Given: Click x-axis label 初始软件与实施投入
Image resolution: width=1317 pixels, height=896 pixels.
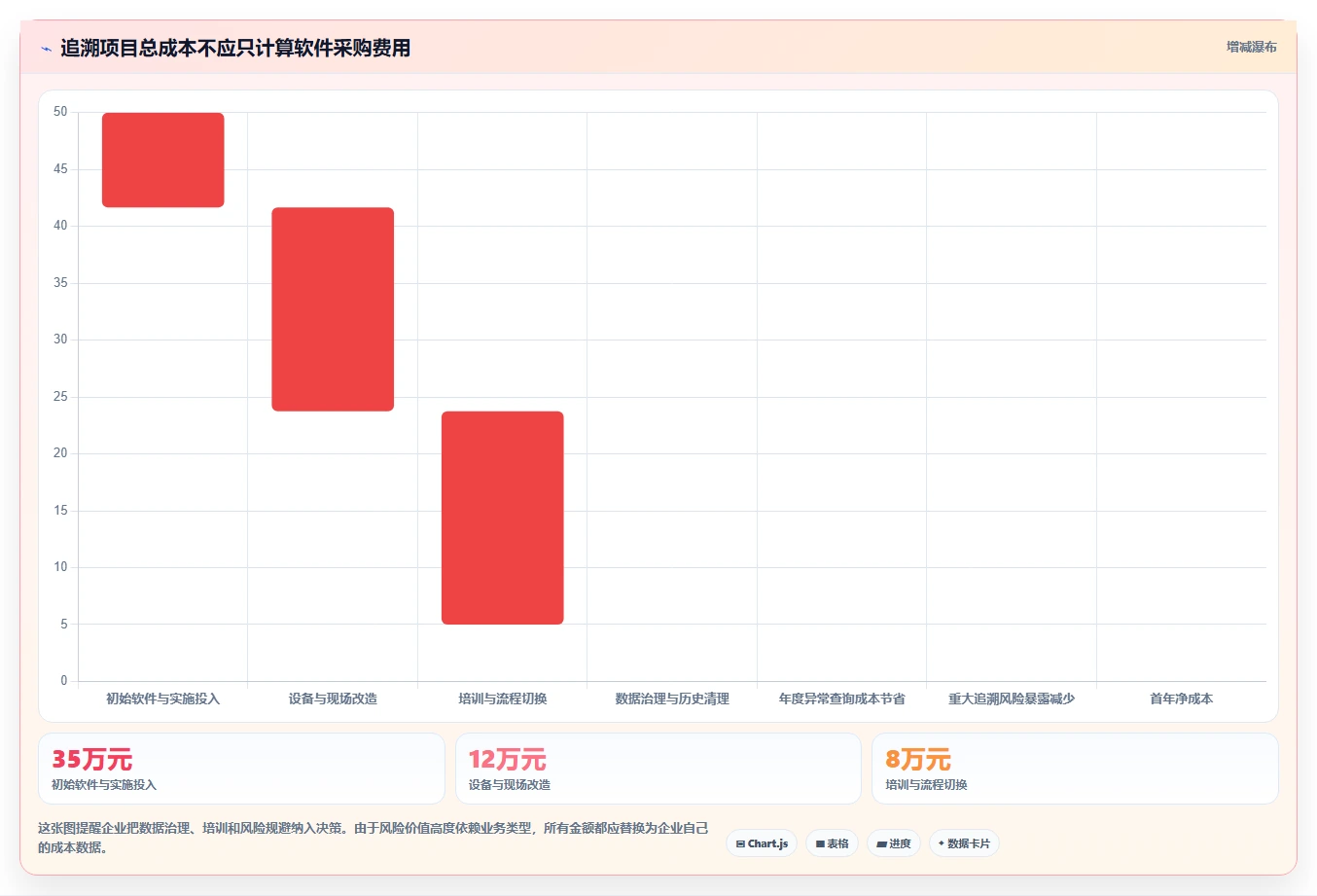Looking at the screenshot, I should (x=163, y=699).
